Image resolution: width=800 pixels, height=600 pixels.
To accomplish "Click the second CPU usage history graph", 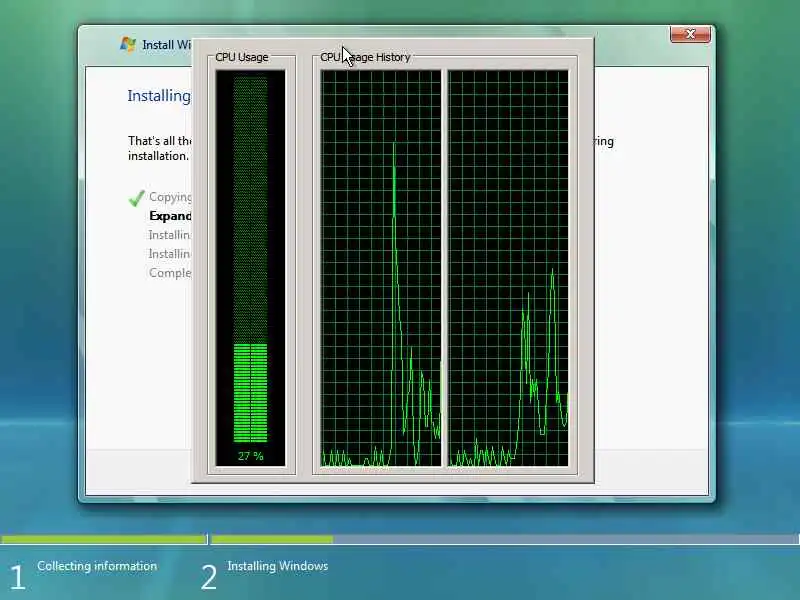I will 508,268.
